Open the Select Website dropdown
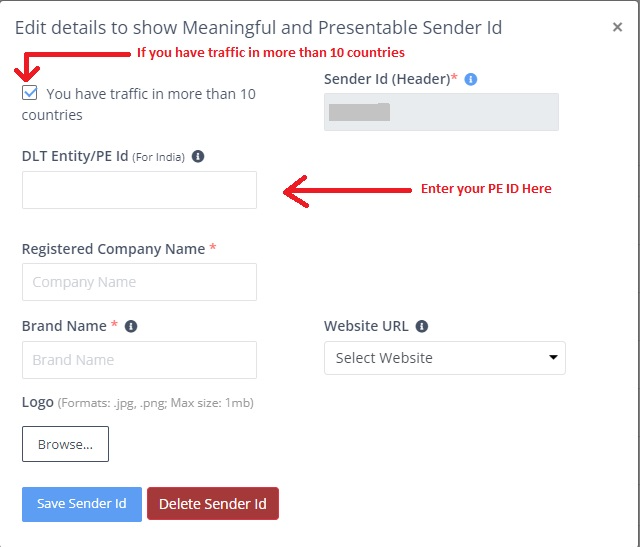Screen dimensions: 640x547 pos(444,358)
